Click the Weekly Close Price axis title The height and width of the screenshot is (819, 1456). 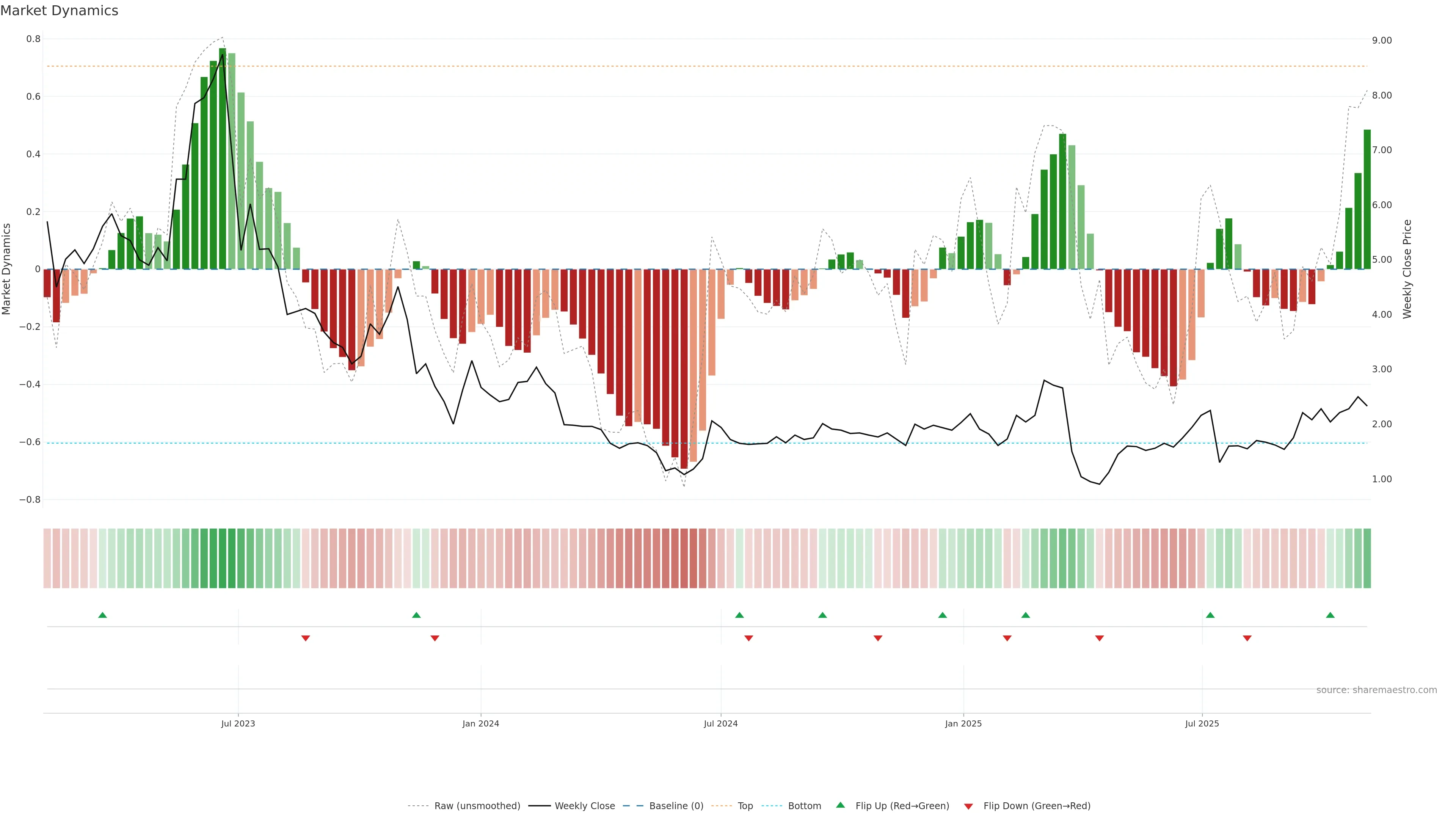coord(1407,269)
